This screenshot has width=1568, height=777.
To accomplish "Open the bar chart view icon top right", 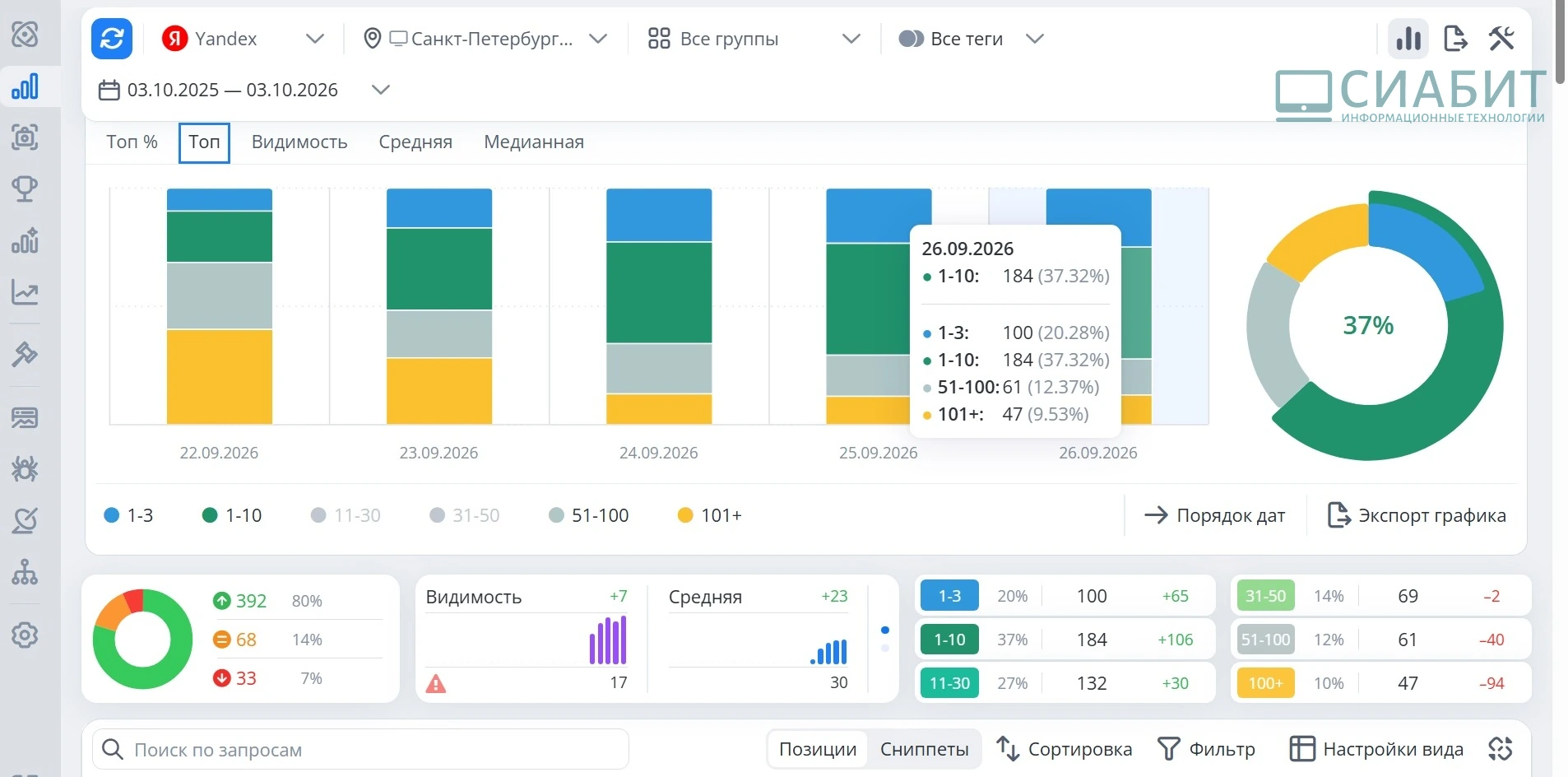I will (x=1408, y=39).
